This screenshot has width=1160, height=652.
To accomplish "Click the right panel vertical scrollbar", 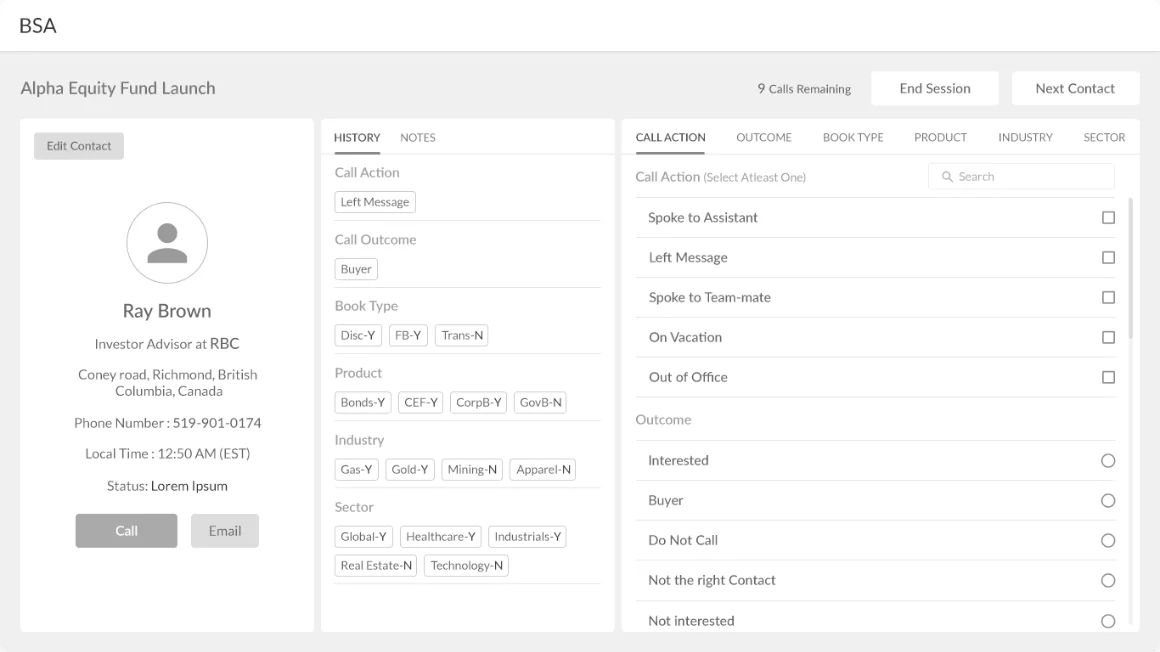I will 1130,268.
